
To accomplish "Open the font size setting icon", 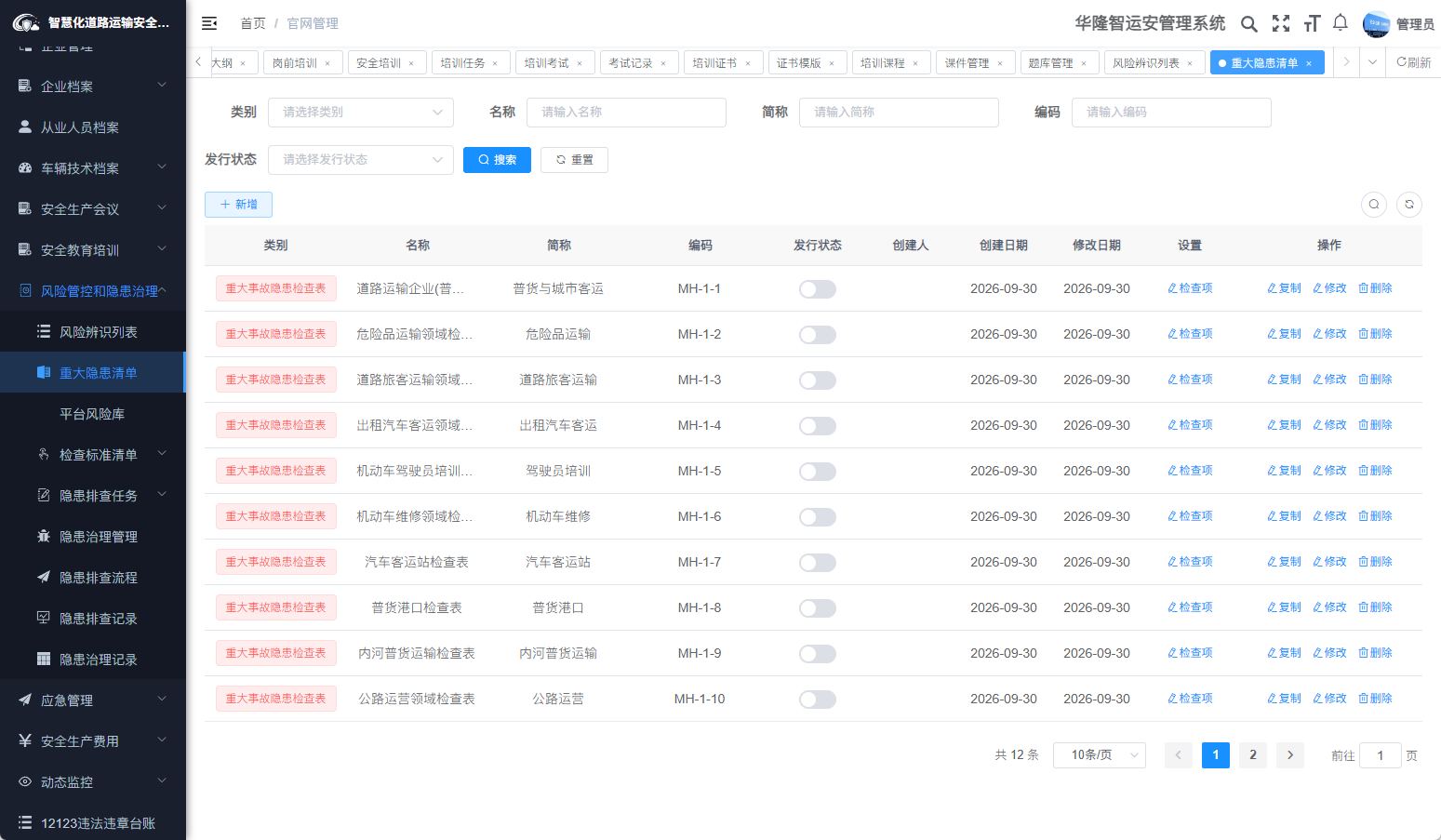I will coord(1312,23).
